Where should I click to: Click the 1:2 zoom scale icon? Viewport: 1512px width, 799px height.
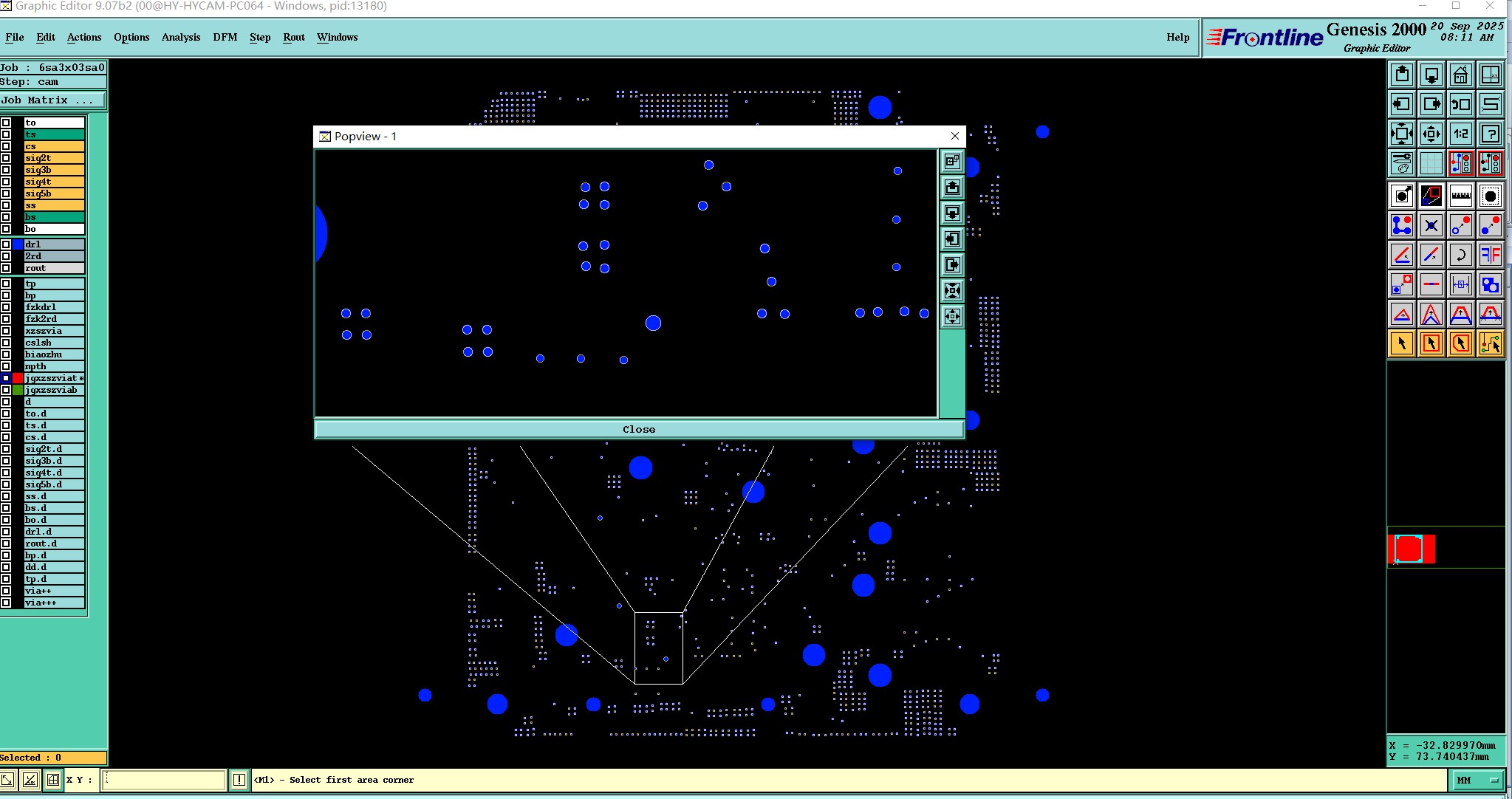[1460, 134]
